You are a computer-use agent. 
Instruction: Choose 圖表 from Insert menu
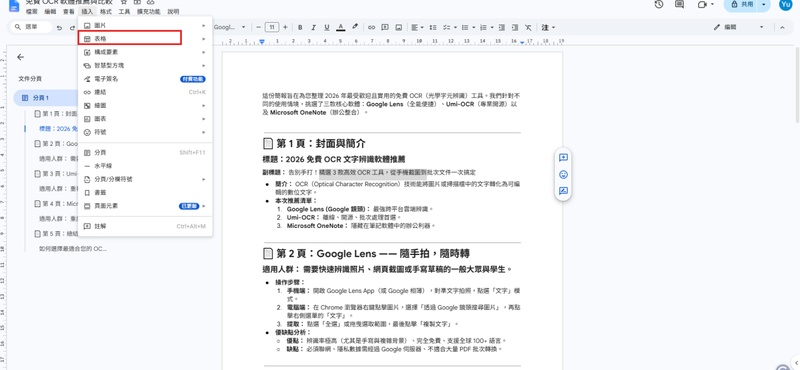[145, 118]
